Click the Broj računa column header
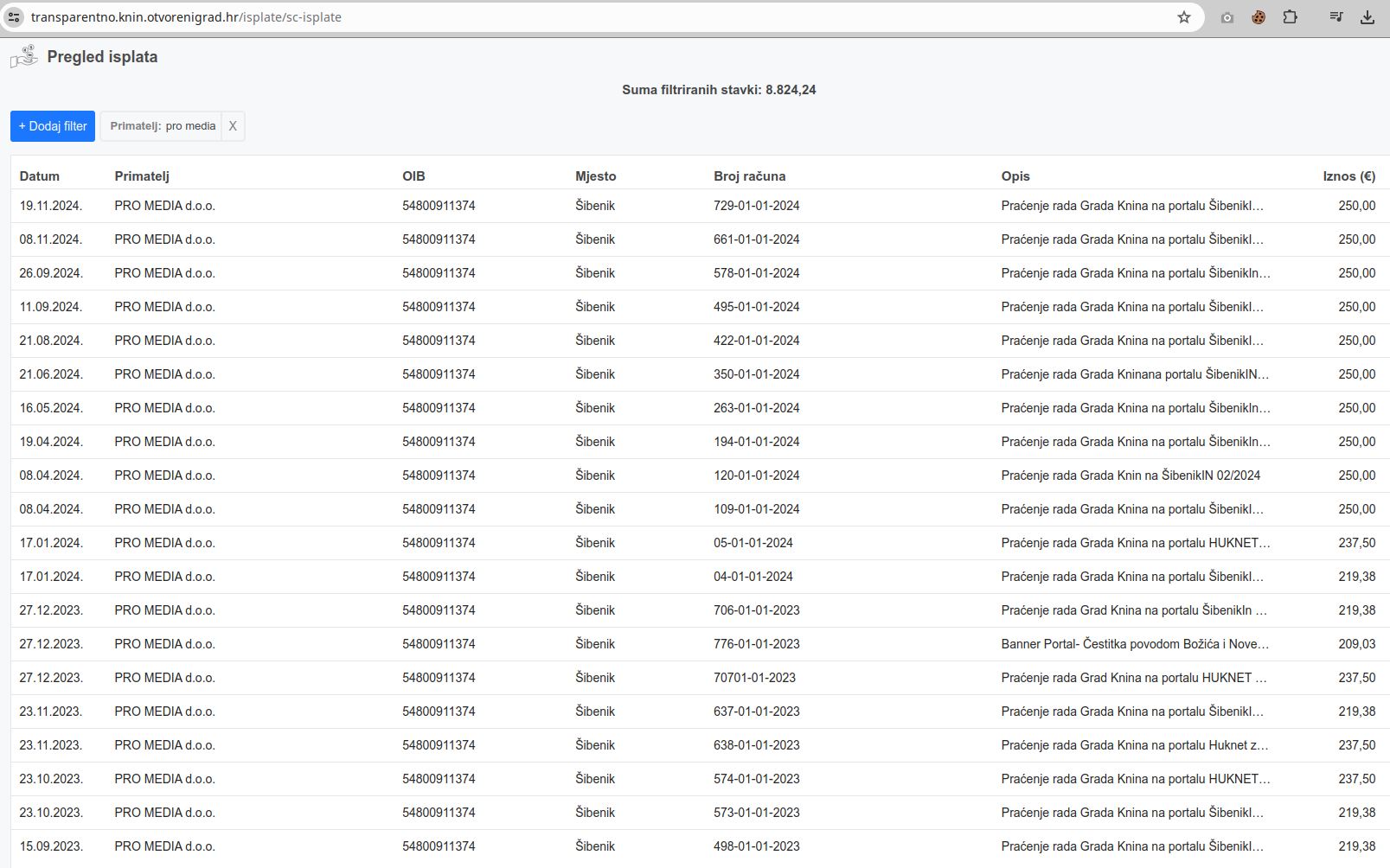Image resolution: width=1390 pixels, height=868 pixels. tap(749, 176)
